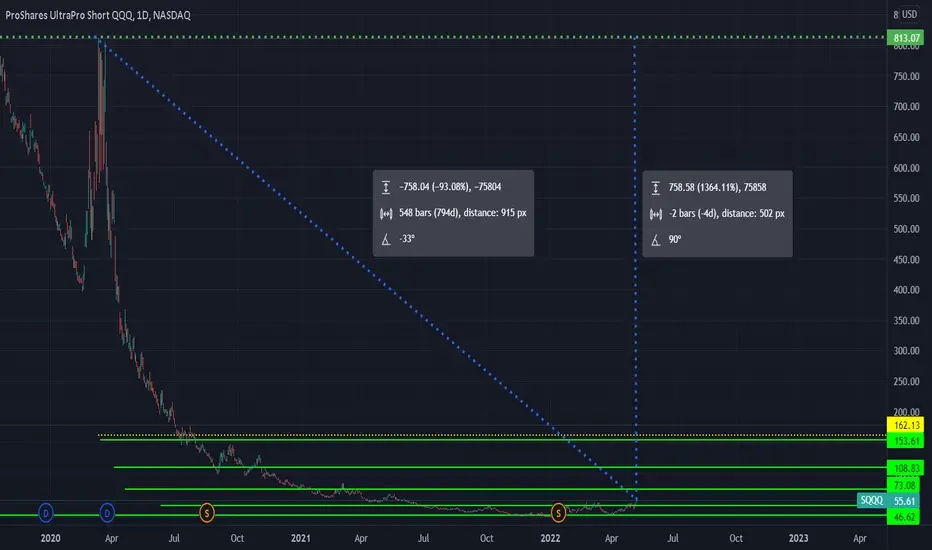Click the 250.00 price scale value

[906, 382]
